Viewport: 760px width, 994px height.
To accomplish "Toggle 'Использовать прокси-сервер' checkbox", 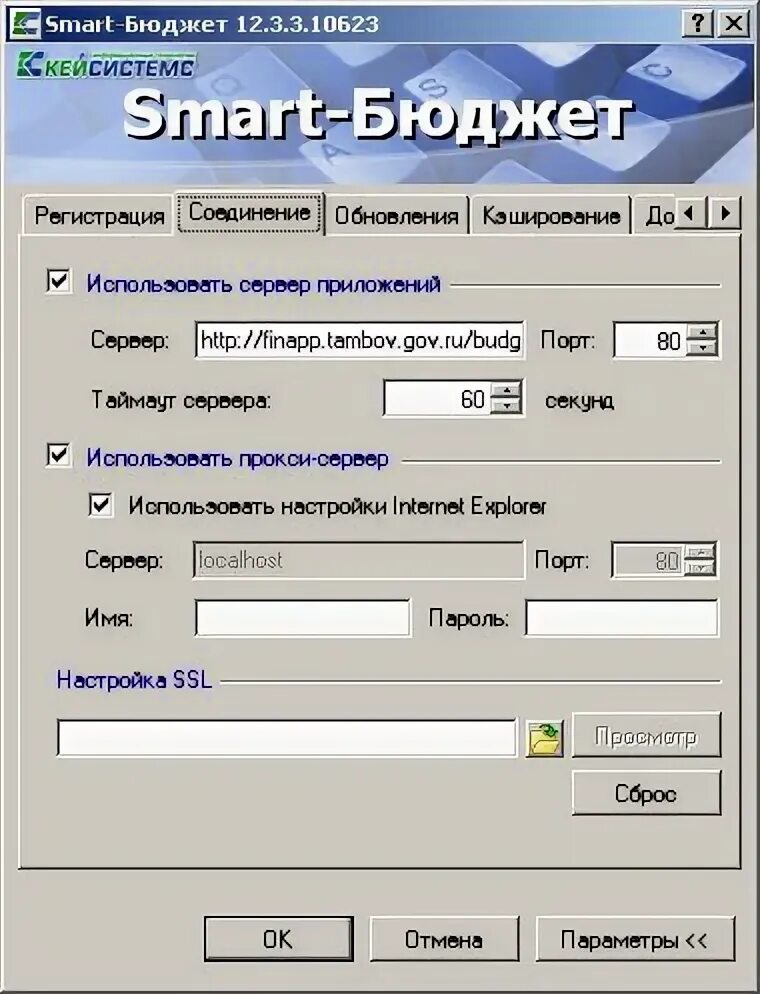I will [59, 455].
